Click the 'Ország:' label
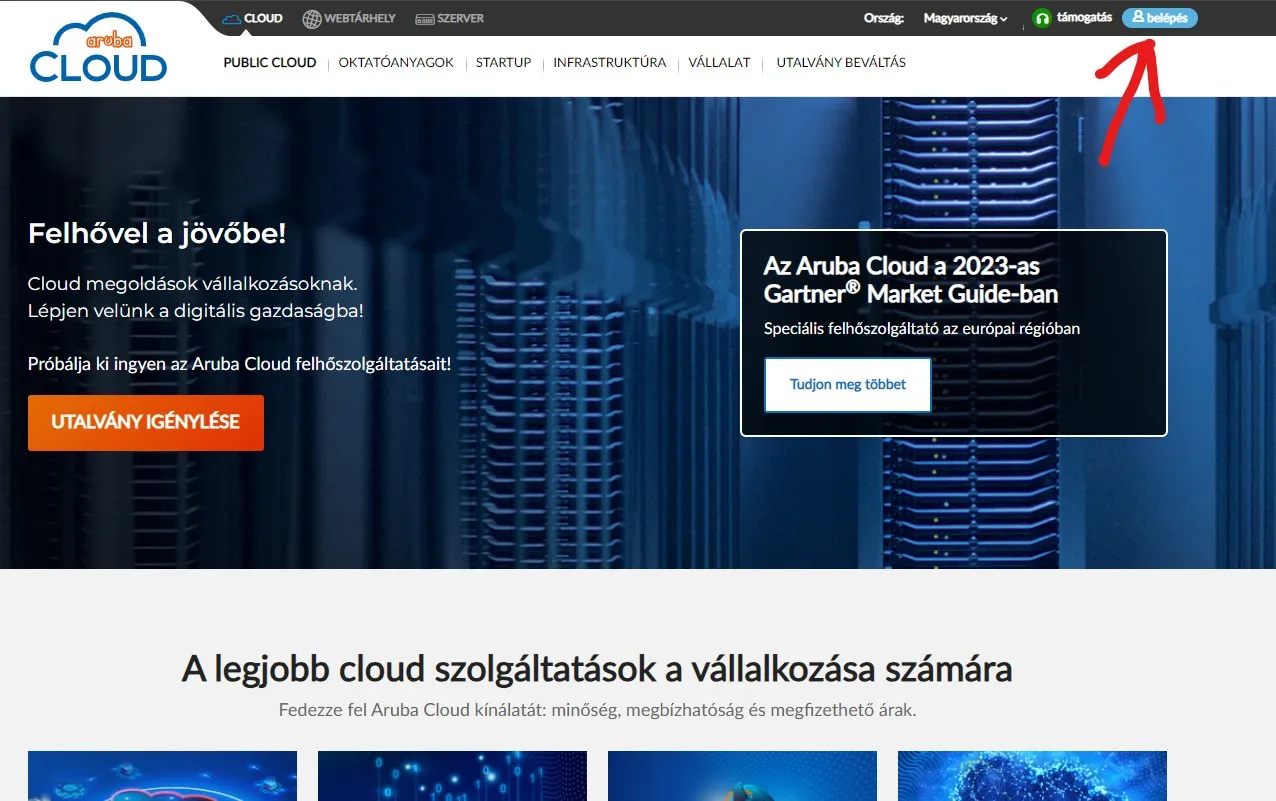Screen dimensions: 1276x801 click(x=884, y=18)
